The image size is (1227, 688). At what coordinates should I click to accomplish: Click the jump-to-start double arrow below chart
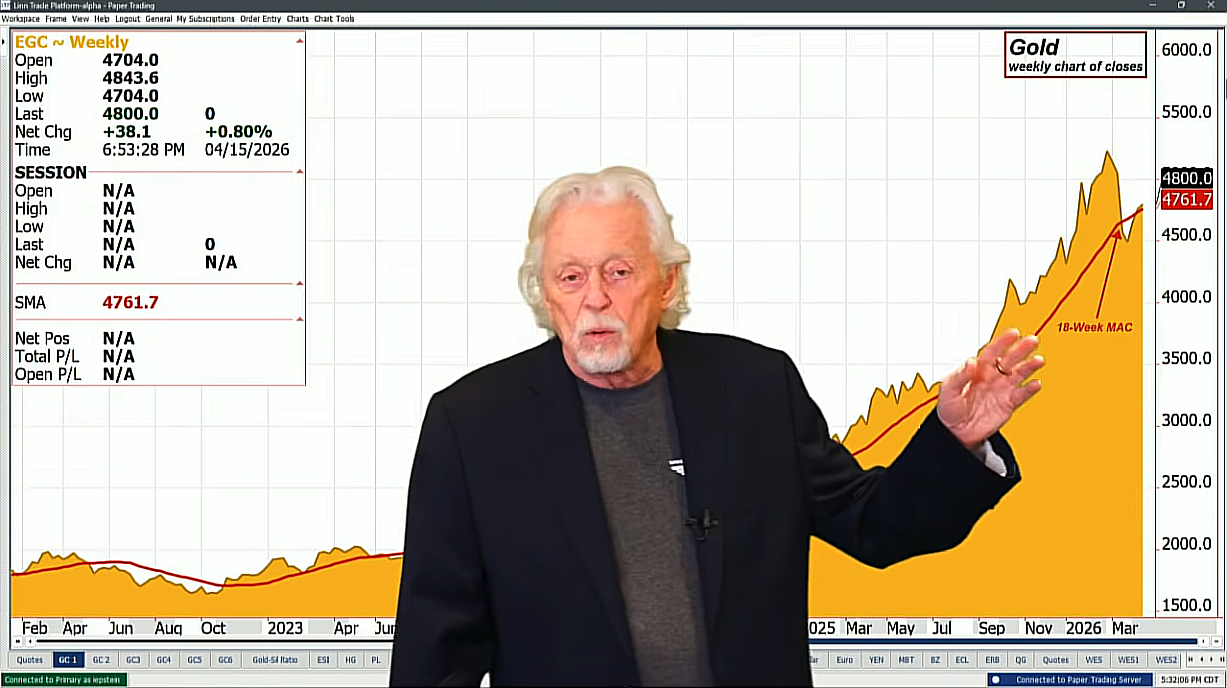[x=17, y=641]
